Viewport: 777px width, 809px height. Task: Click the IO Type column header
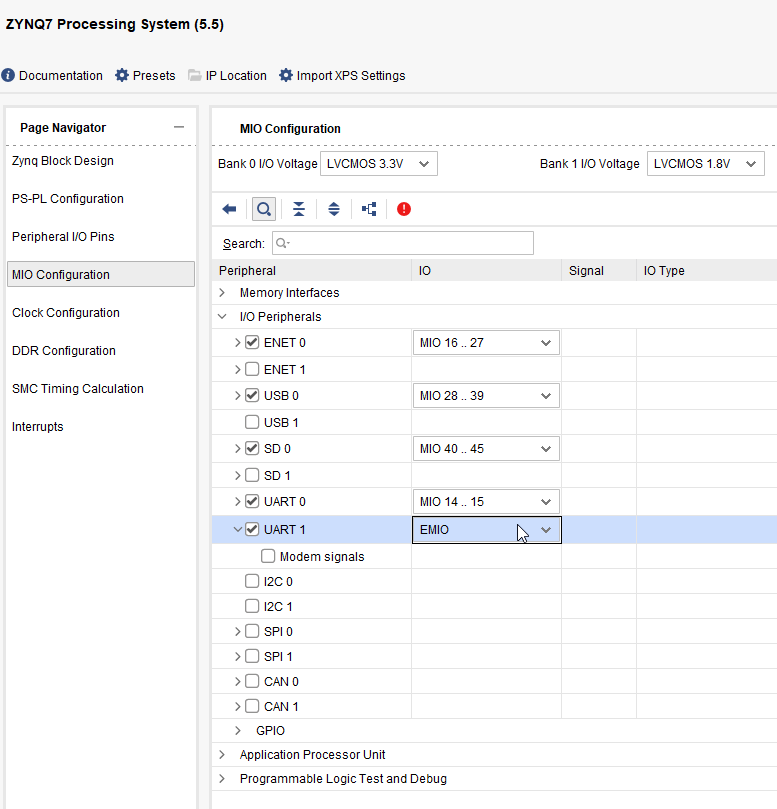point(707,270)
